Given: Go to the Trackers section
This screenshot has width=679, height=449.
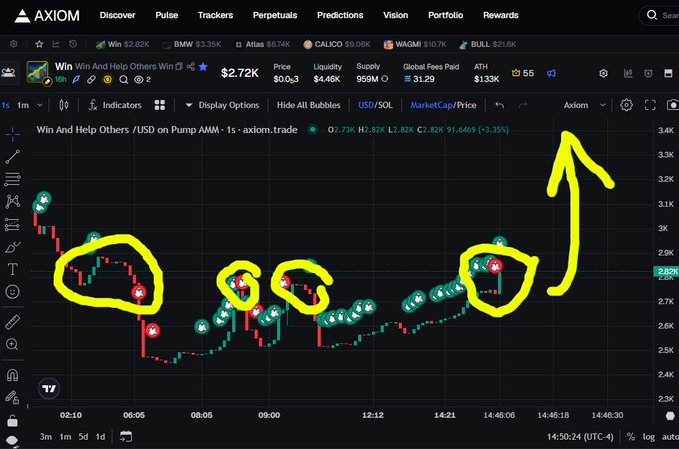Looking at the screenshot, I should coord(215,15).
